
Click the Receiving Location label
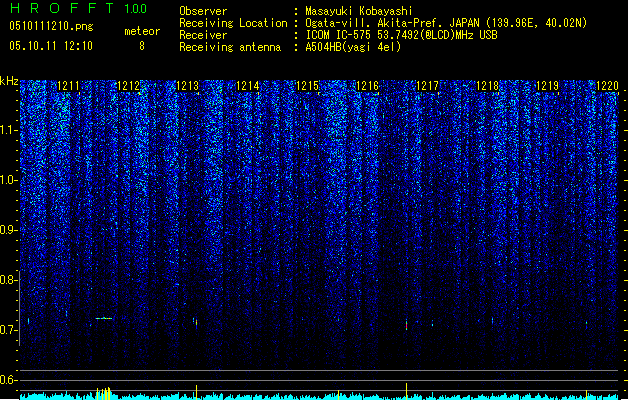(x=233, y=23)
